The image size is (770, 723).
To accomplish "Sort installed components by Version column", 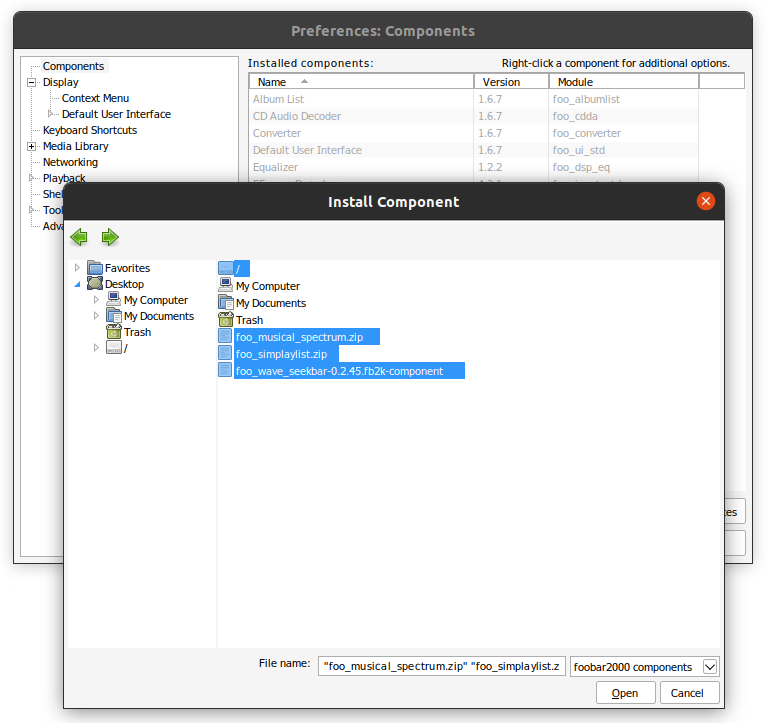I will (x=511, y=82).
